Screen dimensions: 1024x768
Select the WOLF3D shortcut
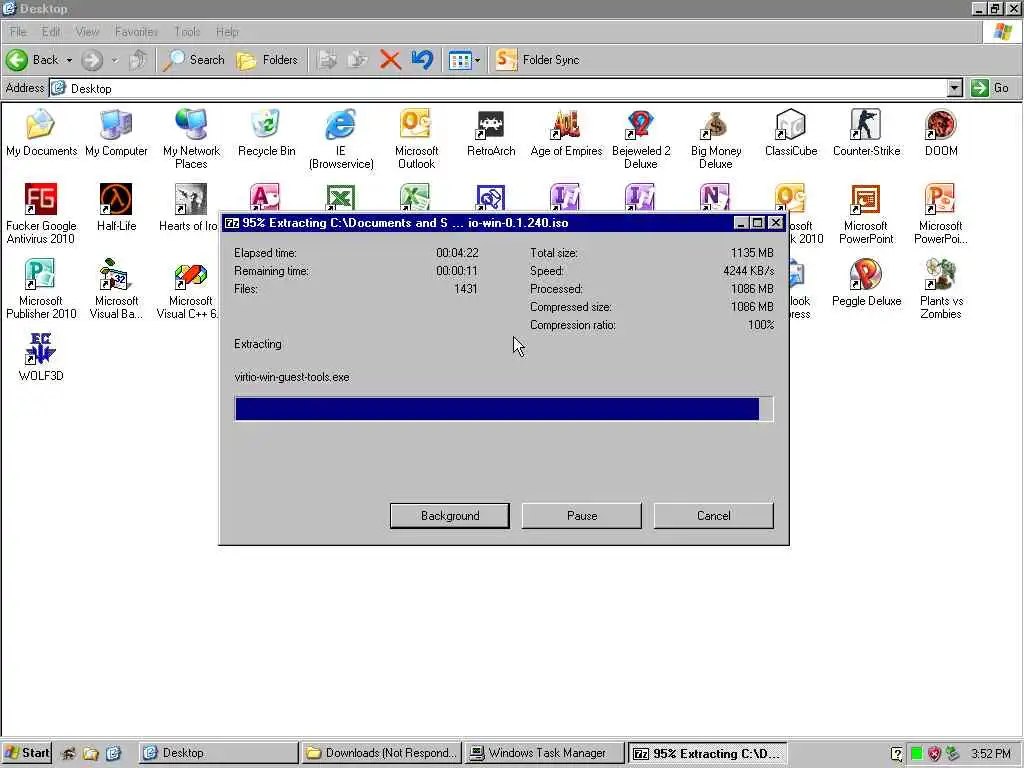point(40,357)
